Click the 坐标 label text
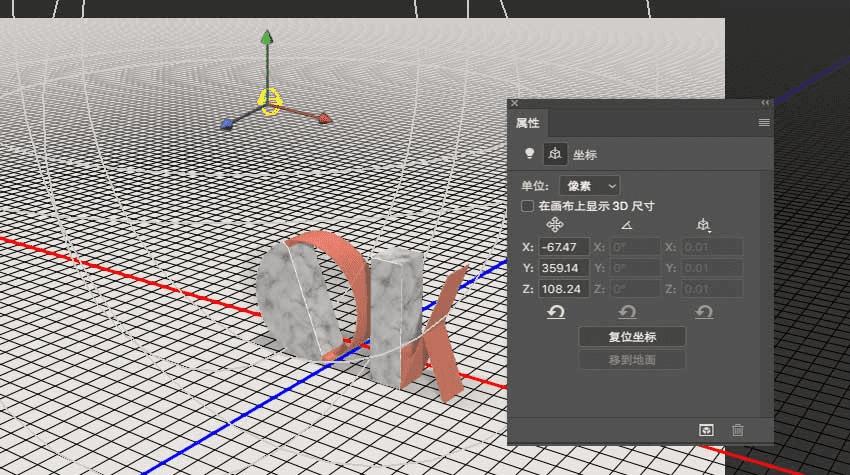The width and height of the screenshot is (850, 475). click(585, 155)
